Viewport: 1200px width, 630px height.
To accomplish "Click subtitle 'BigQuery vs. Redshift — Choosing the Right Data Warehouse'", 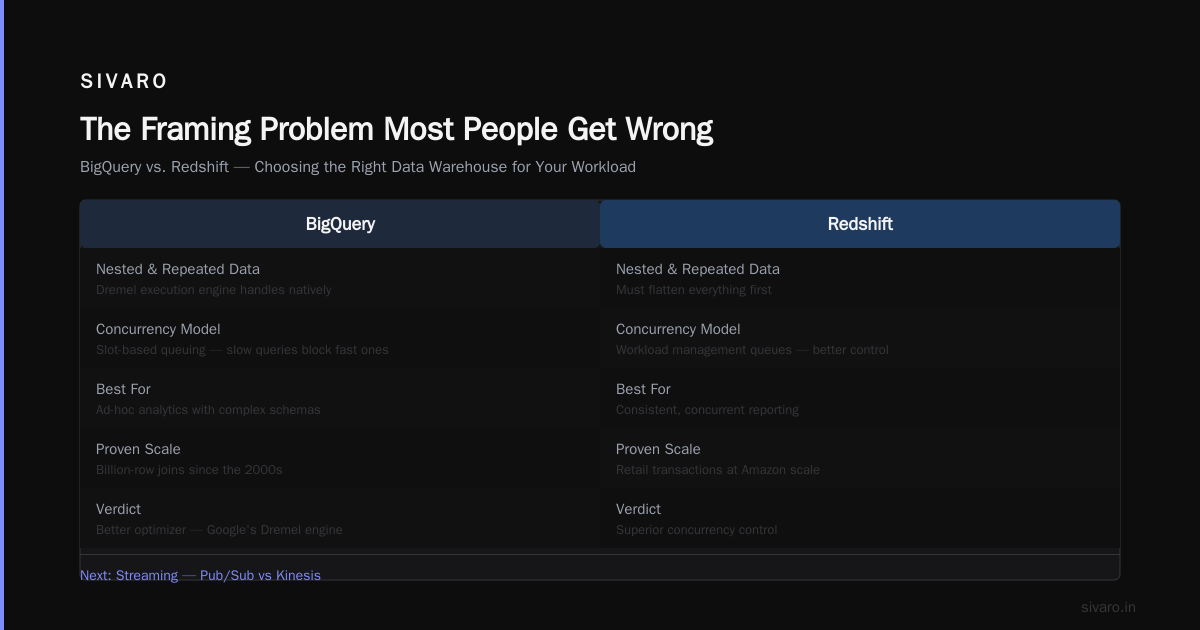I will pyautogui.click(x=358, y=167).
